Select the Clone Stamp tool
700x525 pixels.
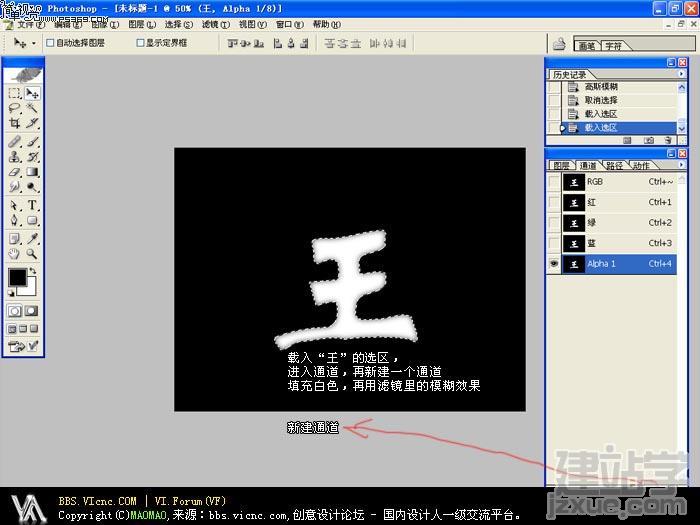pos(14,157)
